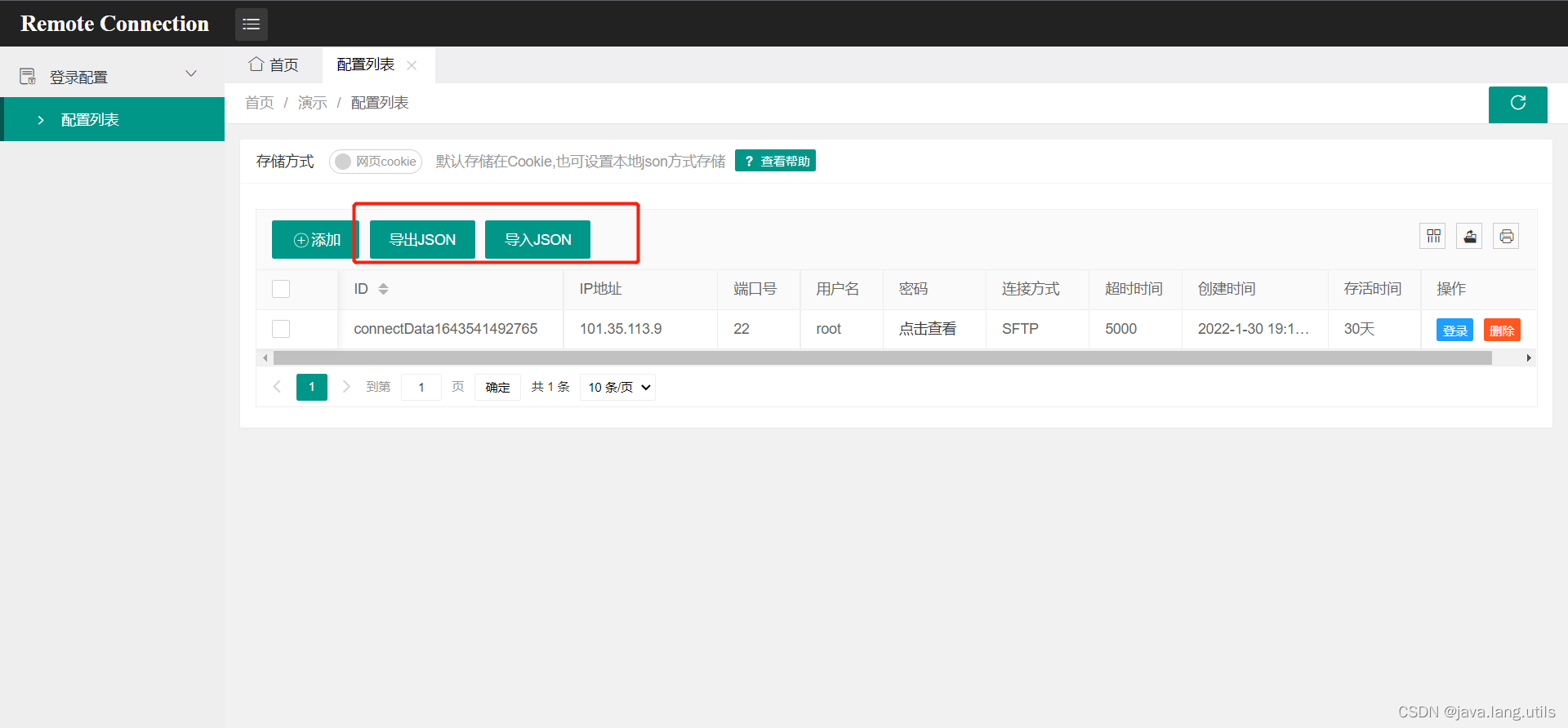This screenshot has width=1568, height=728.
Task: Click the 存活时间 column header
Action: (x=1373, y=289)
